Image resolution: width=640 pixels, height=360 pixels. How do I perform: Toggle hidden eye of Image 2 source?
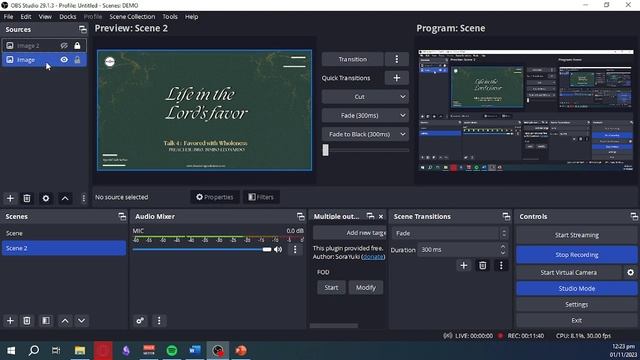click(64, 46)
